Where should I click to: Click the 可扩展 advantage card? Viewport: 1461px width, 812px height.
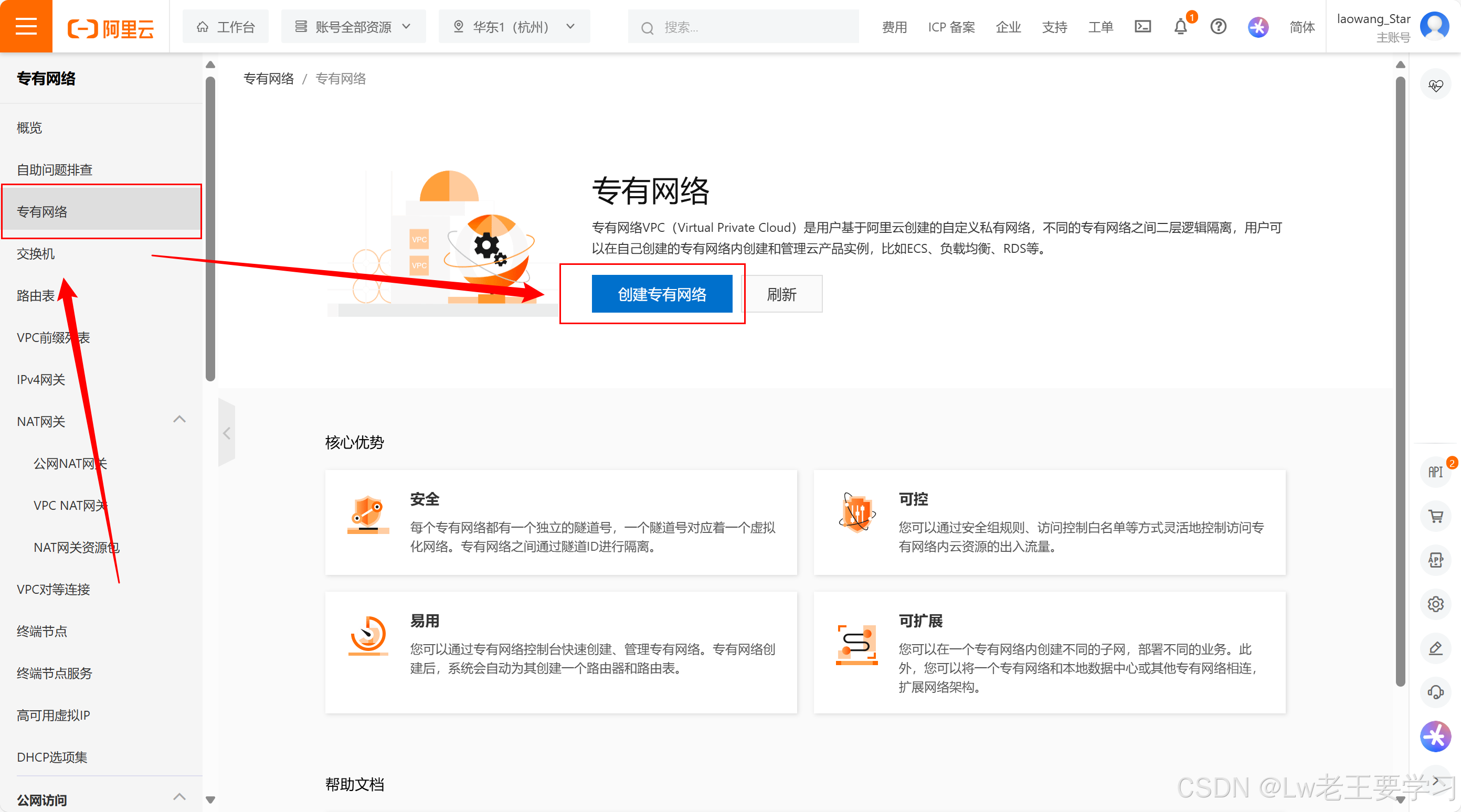1049,652
